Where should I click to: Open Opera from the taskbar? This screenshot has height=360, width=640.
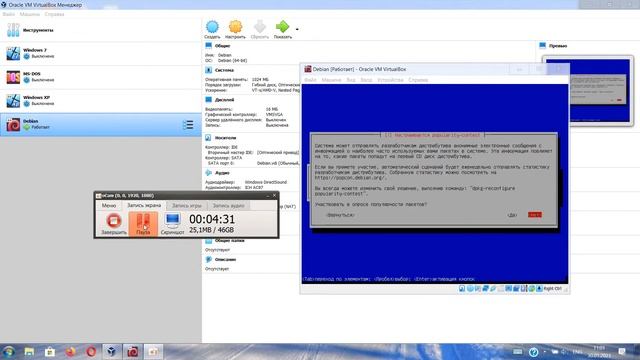[91, 352]
